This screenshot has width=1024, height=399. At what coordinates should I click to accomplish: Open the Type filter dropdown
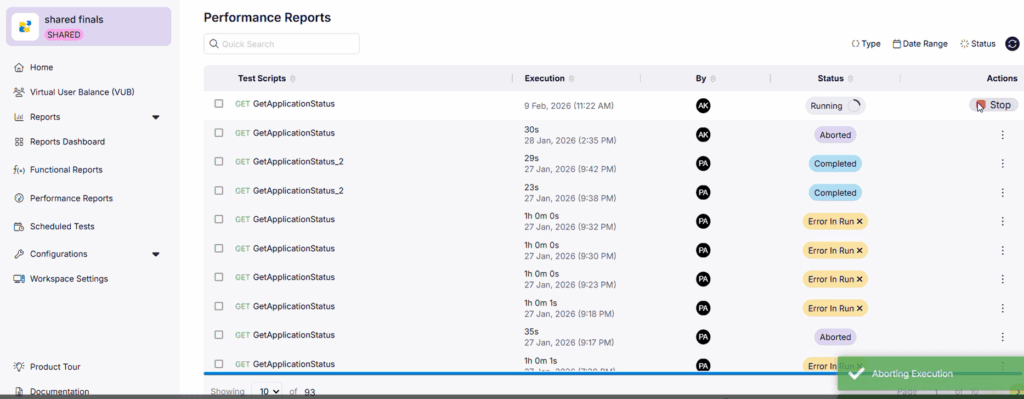point(866,44)
